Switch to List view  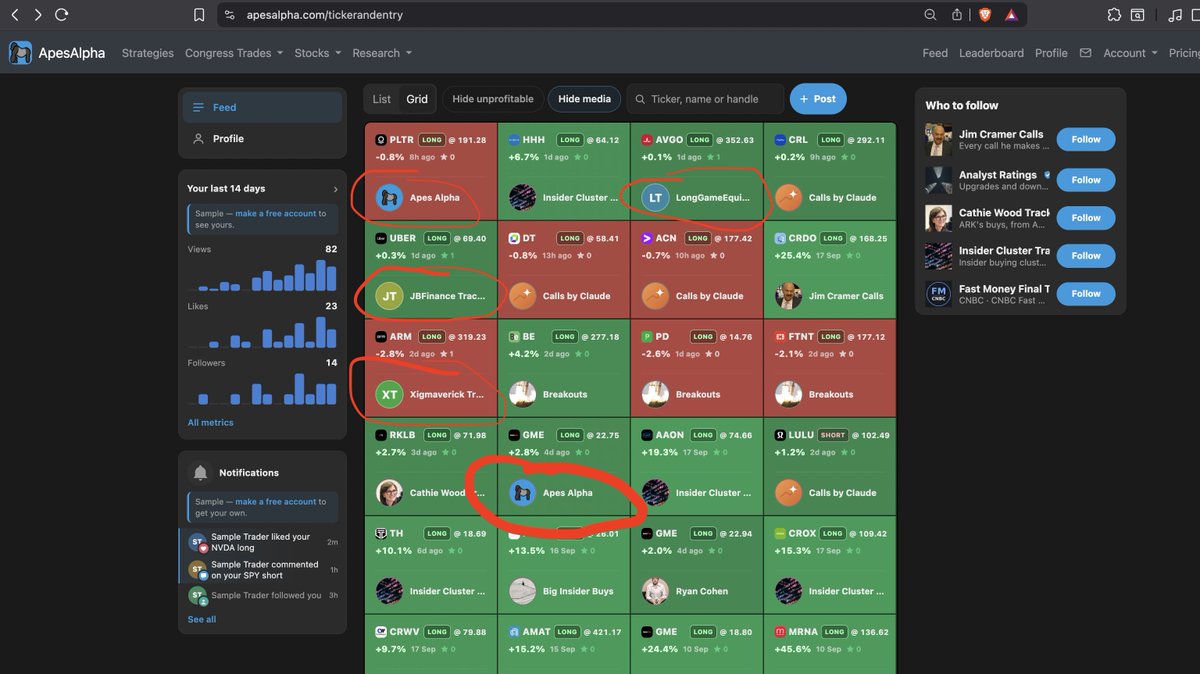[x=382, y=99]
